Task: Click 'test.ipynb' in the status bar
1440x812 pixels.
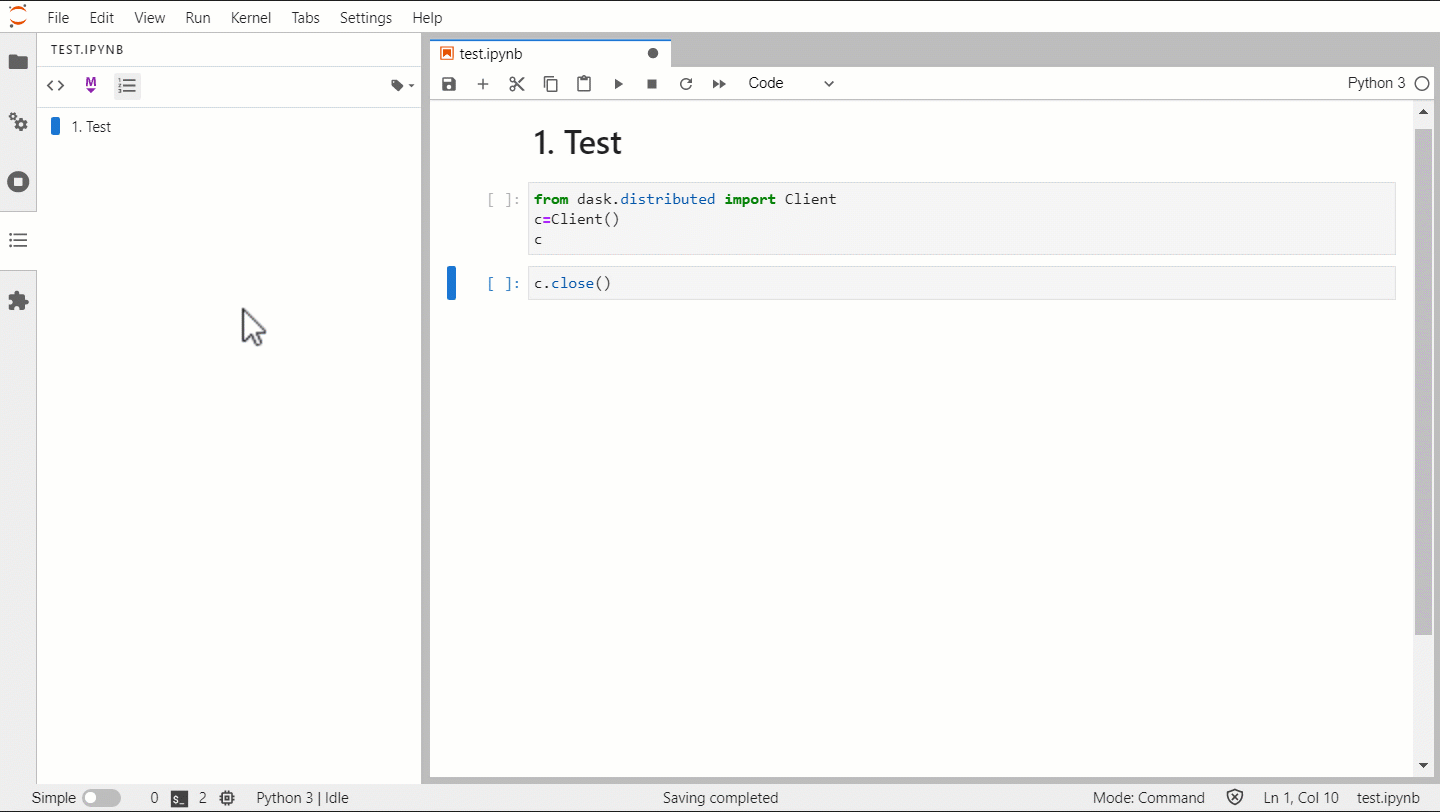Action: [x=1388, y=798]
